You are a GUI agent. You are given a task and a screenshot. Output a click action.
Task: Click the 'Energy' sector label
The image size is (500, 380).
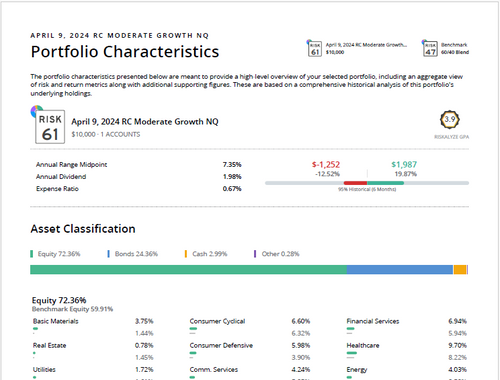pyautogui.click(x=357, y=370)
